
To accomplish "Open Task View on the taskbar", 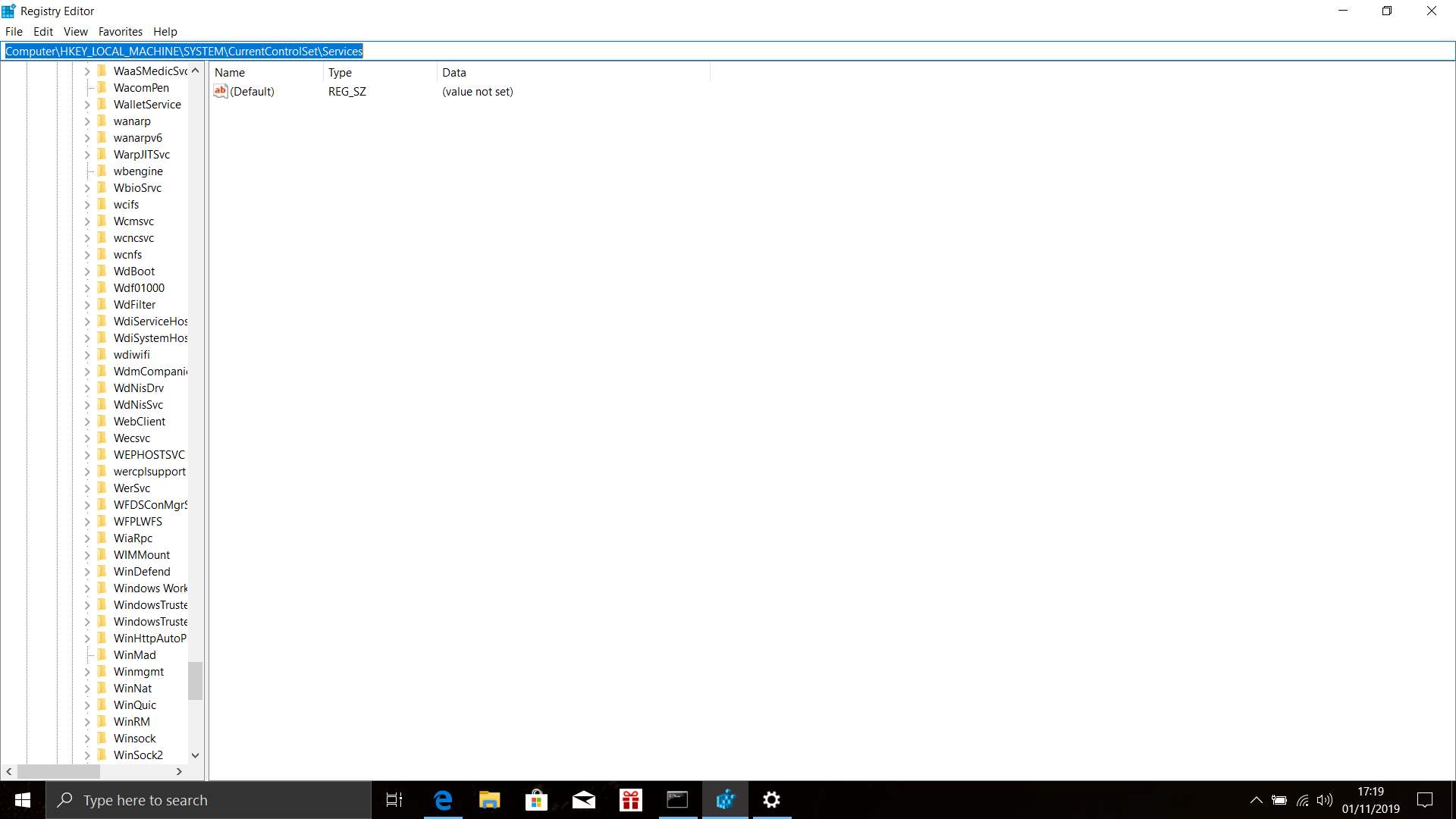I will [x=394, y=800].
